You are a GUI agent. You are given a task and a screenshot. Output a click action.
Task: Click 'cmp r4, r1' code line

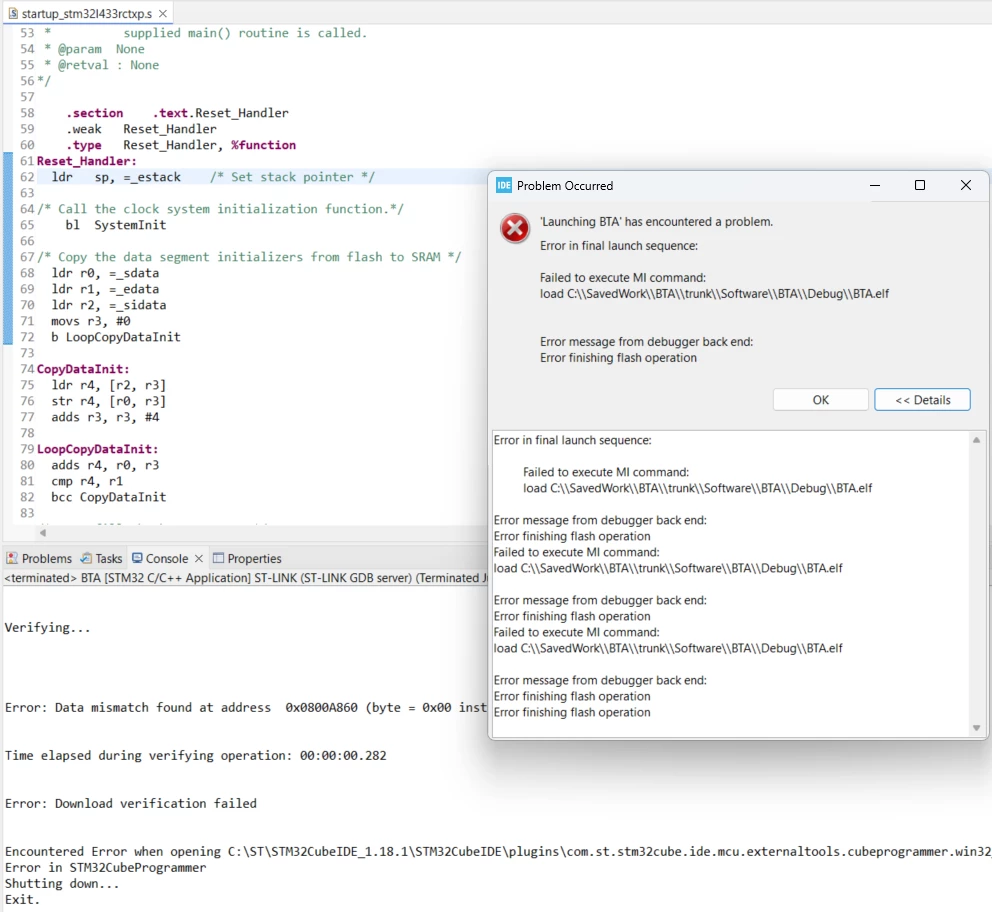tap(87, 481)
